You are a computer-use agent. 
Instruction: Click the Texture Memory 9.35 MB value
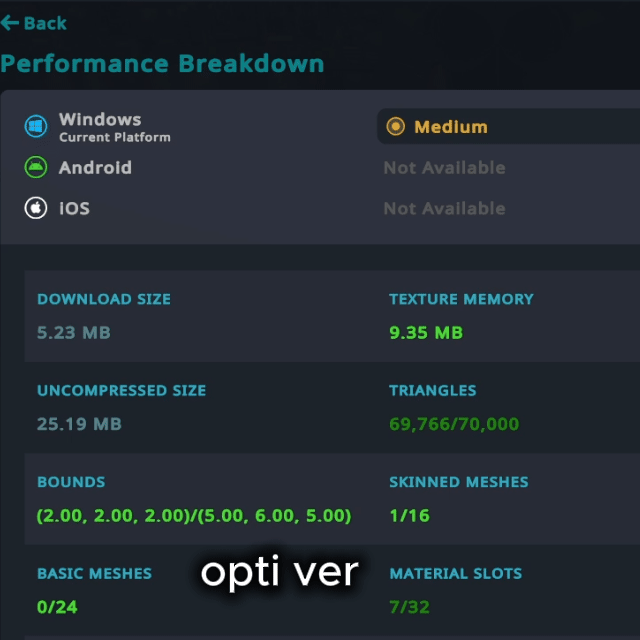426,332
